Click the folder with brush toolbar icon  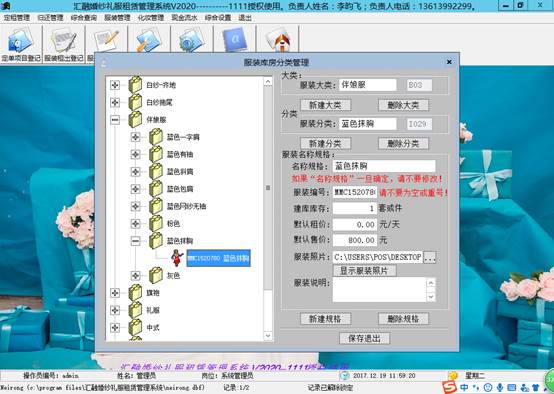coord(149,40)
